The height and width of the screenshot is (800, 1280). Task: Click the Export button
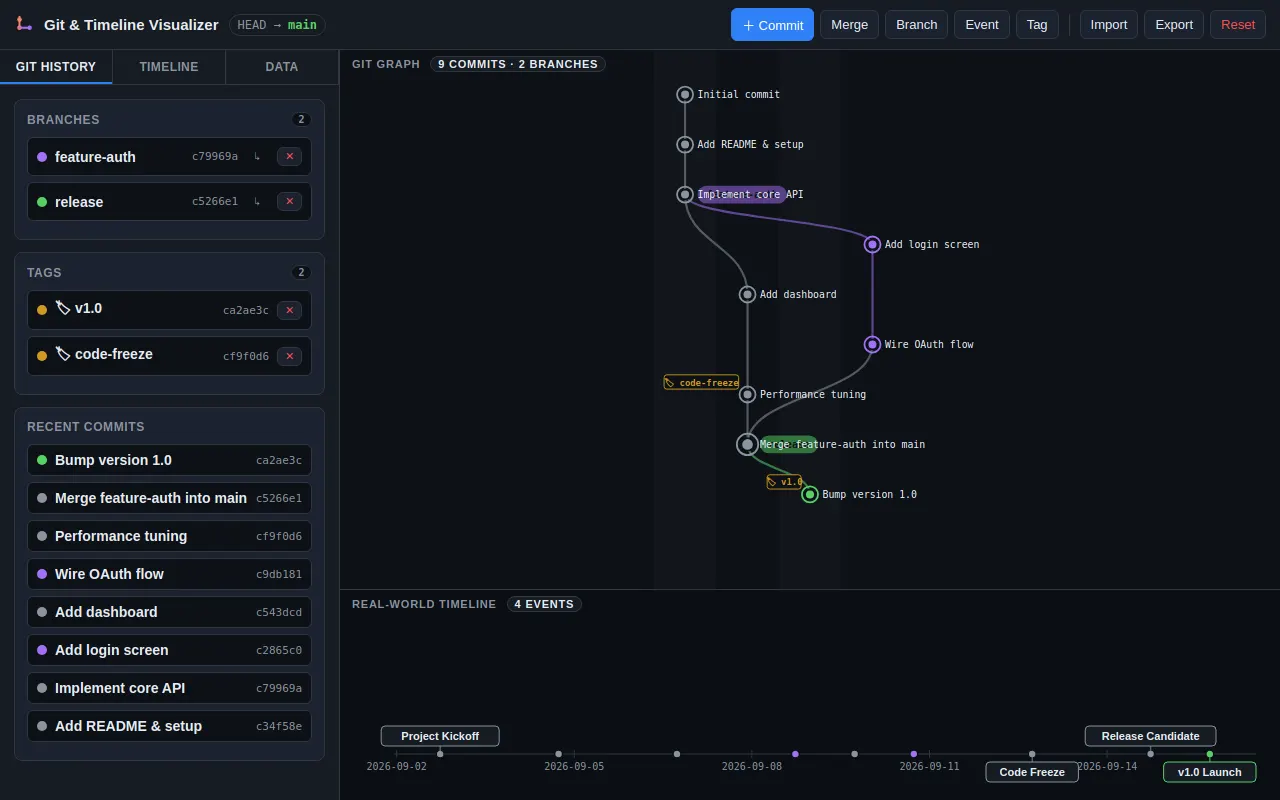(x=1174, y=24)
